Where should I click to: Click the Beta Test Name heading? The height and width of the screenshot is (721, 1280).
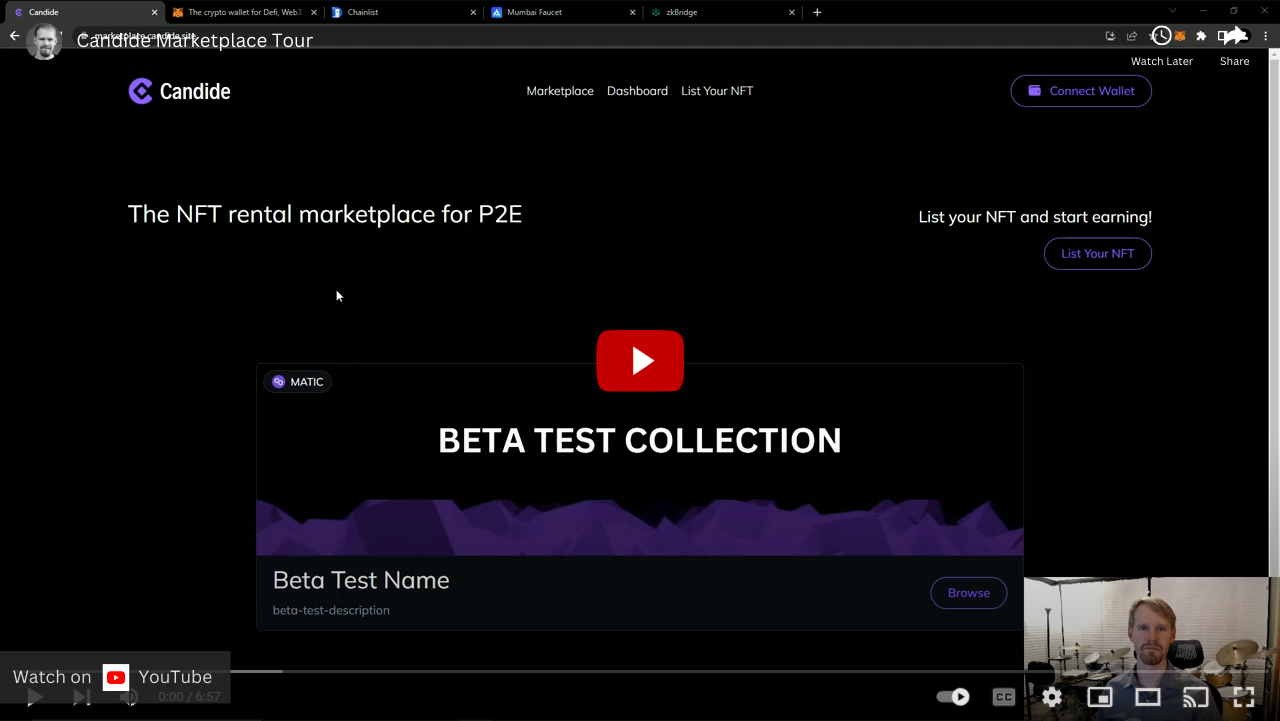[x=361, y=580]
